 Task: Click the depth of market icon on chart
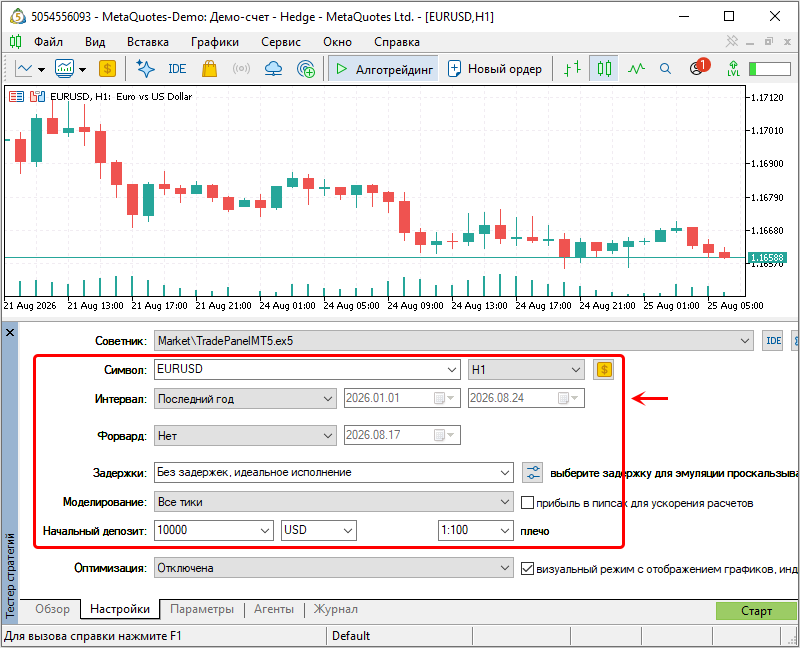[16, 96]
